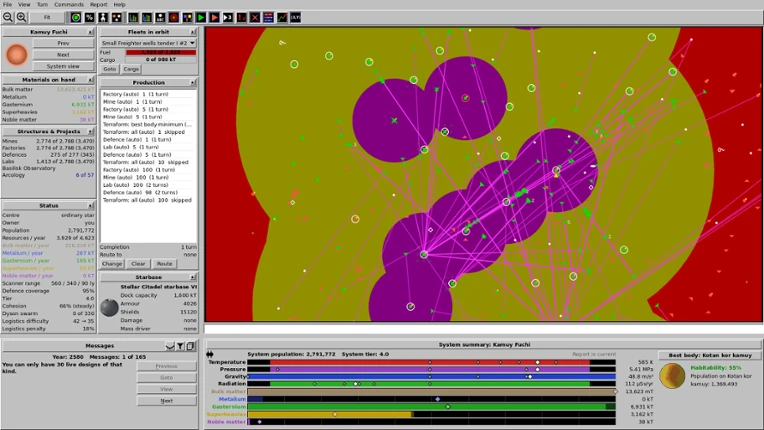Click the production Clear button

(138, 263)
